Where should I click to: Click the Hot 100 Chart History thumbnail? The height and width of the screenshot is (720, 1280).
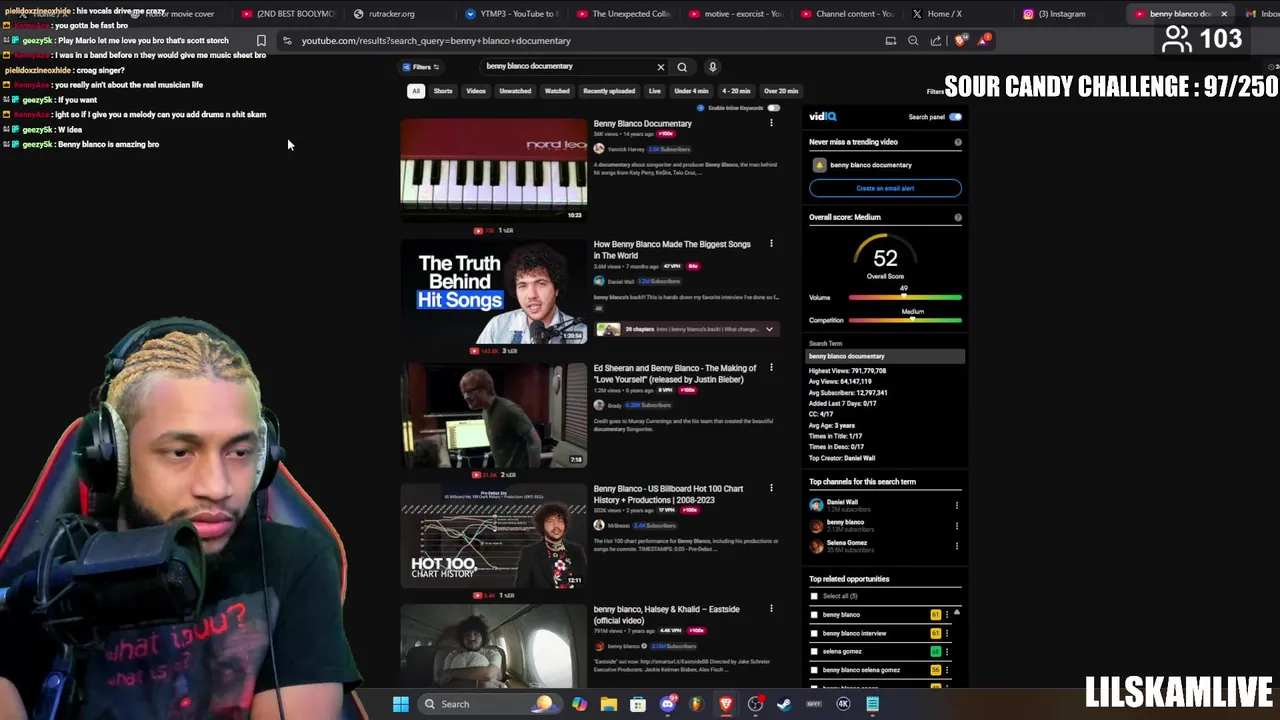coord(494,536)
